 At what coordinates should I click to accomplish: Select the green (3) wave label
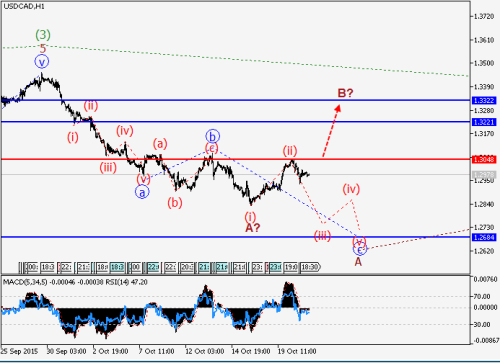[43, 35]
